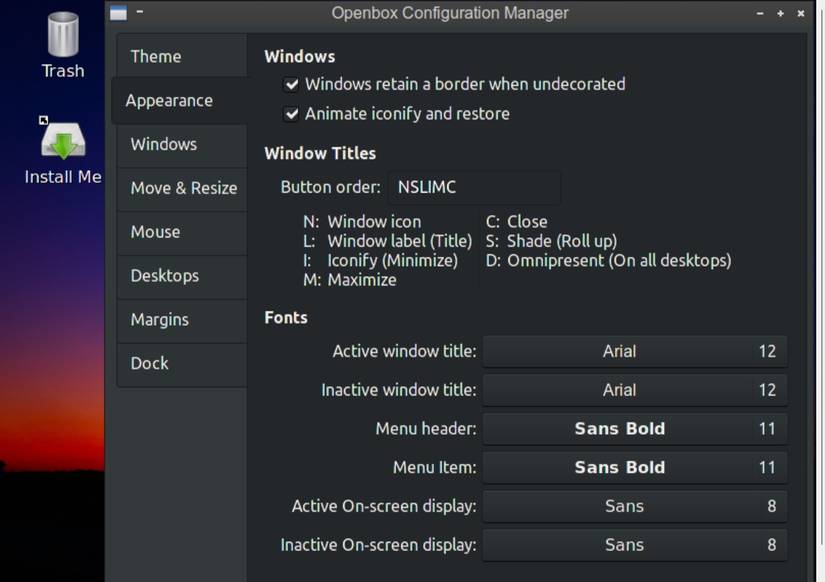Click the window menu icon in titlebar
This screenshot has height=582, width=825.
pos(118,13)
